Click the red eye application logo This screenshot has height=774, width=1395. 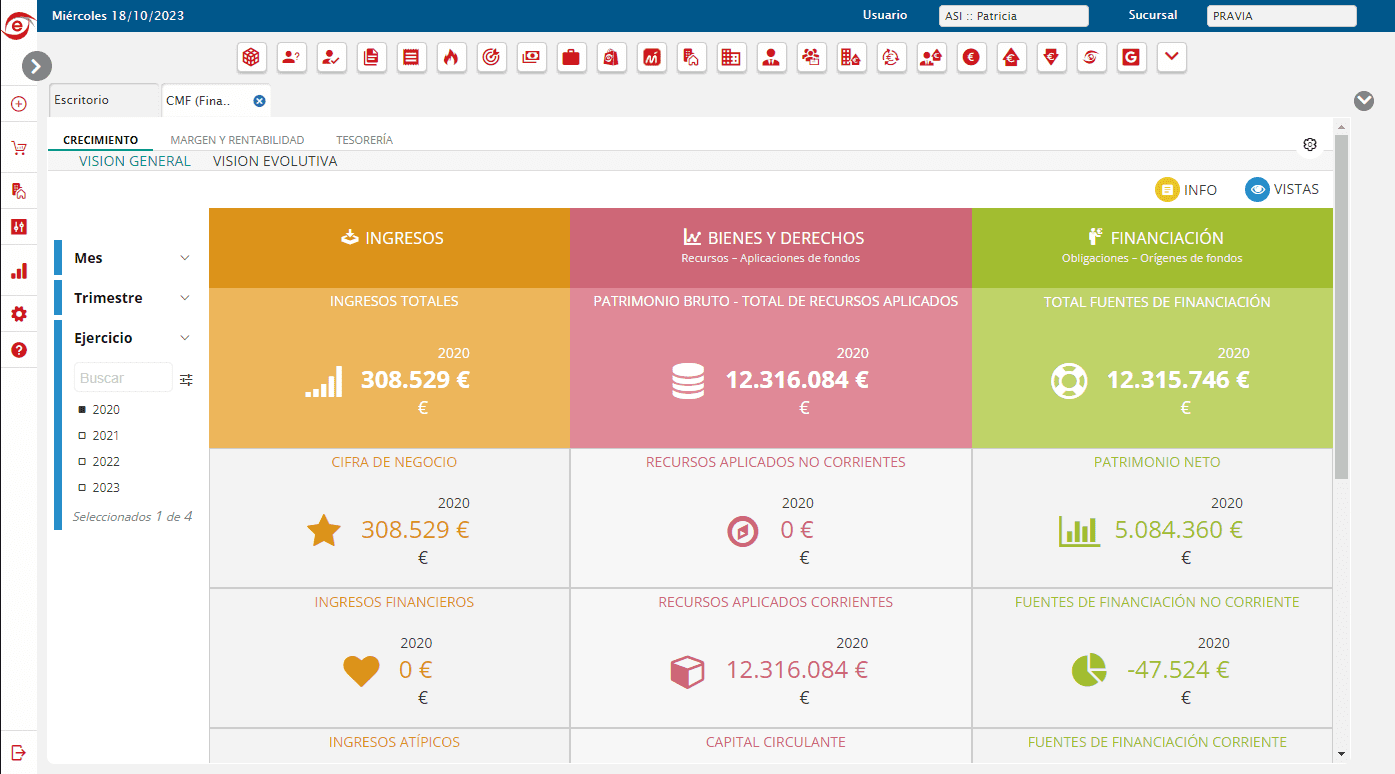17,24
